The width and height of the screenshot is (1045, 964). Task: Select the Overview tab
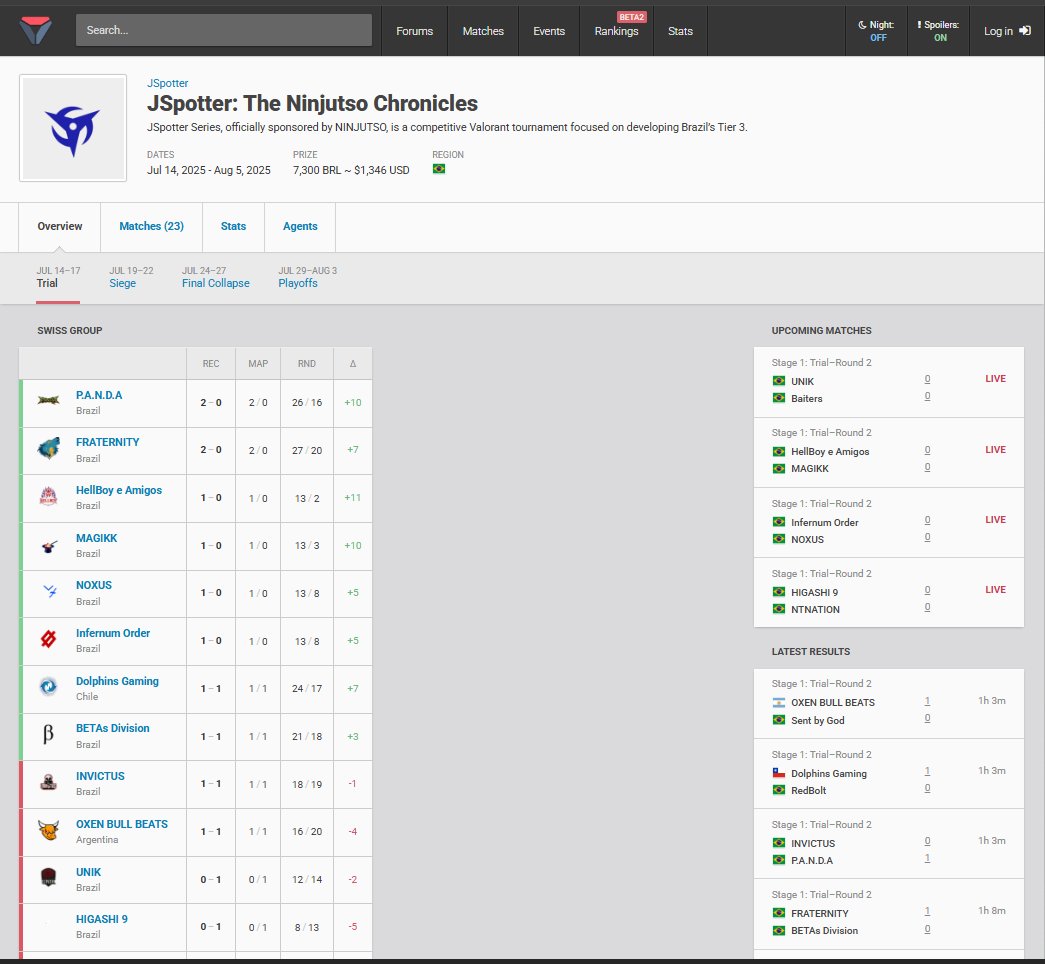pyautogui.click(x=60, y=227)
